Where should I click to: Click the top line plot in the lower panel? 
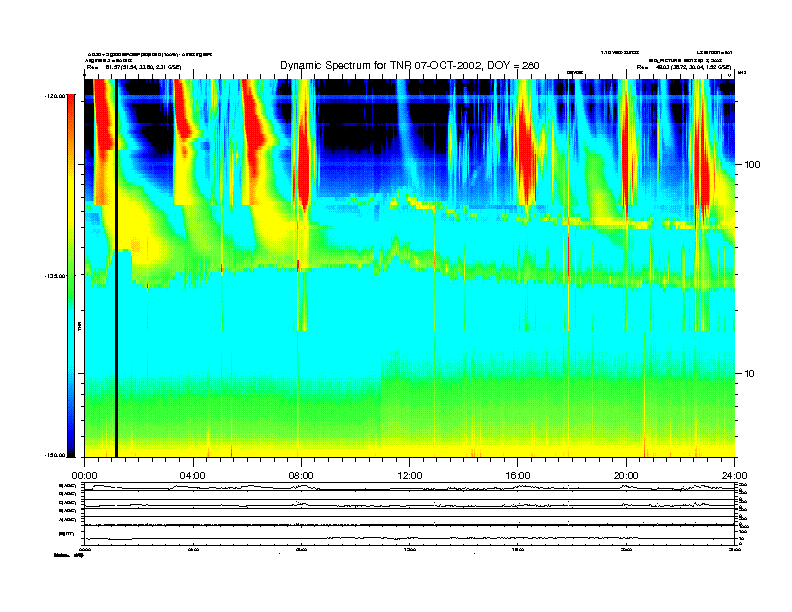410,487
